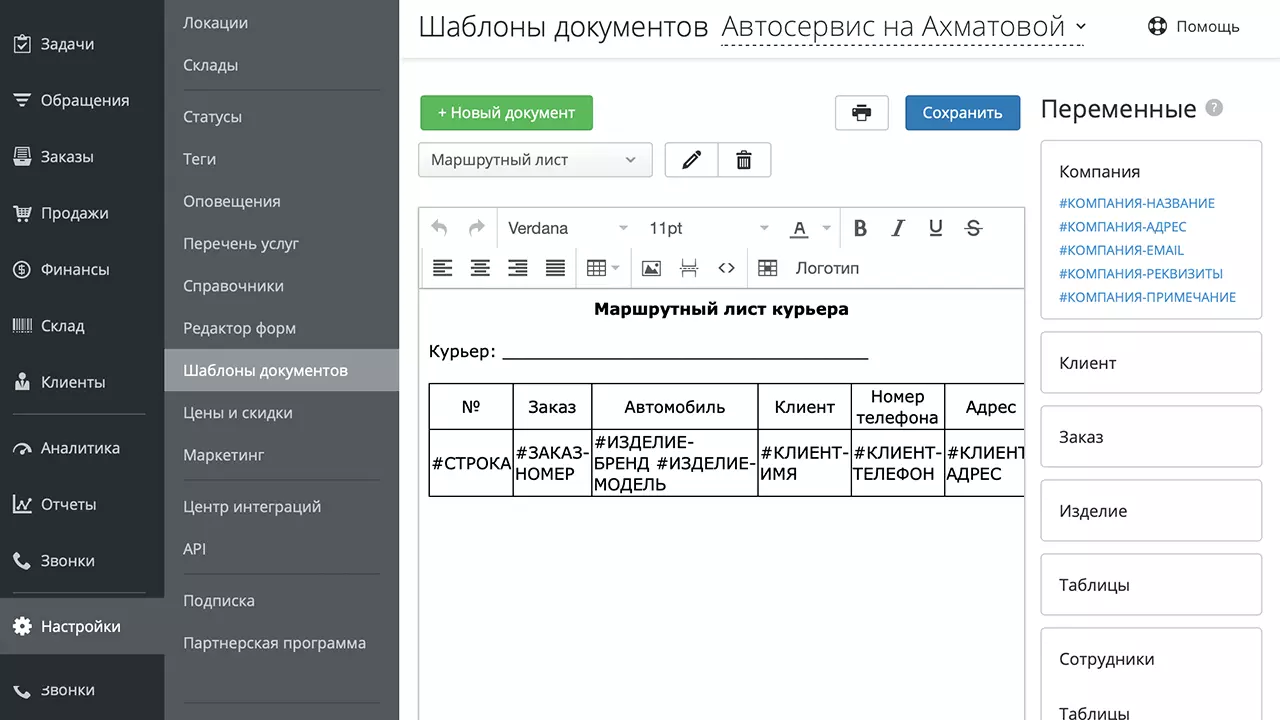Screen dimensions: 1280x720
Task: Open Клиенты in left sidebar
Action: (x=82, y=382)
